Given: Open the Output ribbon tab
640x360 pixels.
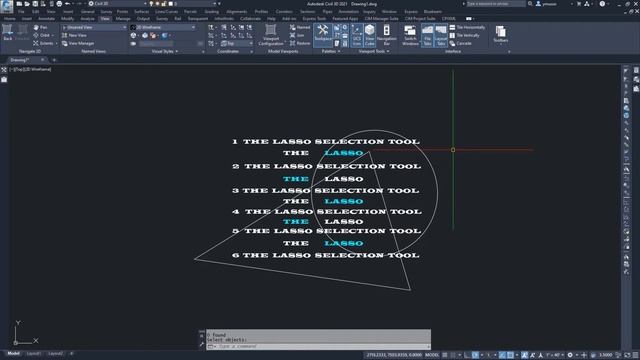Looking at the screenshot, I should pyautogui.click(x=143, y=19).
